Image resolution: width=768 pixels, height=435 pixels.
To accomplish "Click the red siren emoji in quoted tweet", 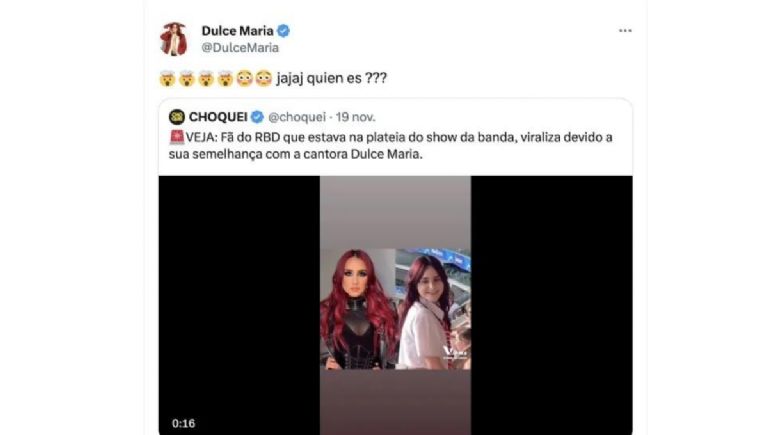I will [x=177, y=138].
